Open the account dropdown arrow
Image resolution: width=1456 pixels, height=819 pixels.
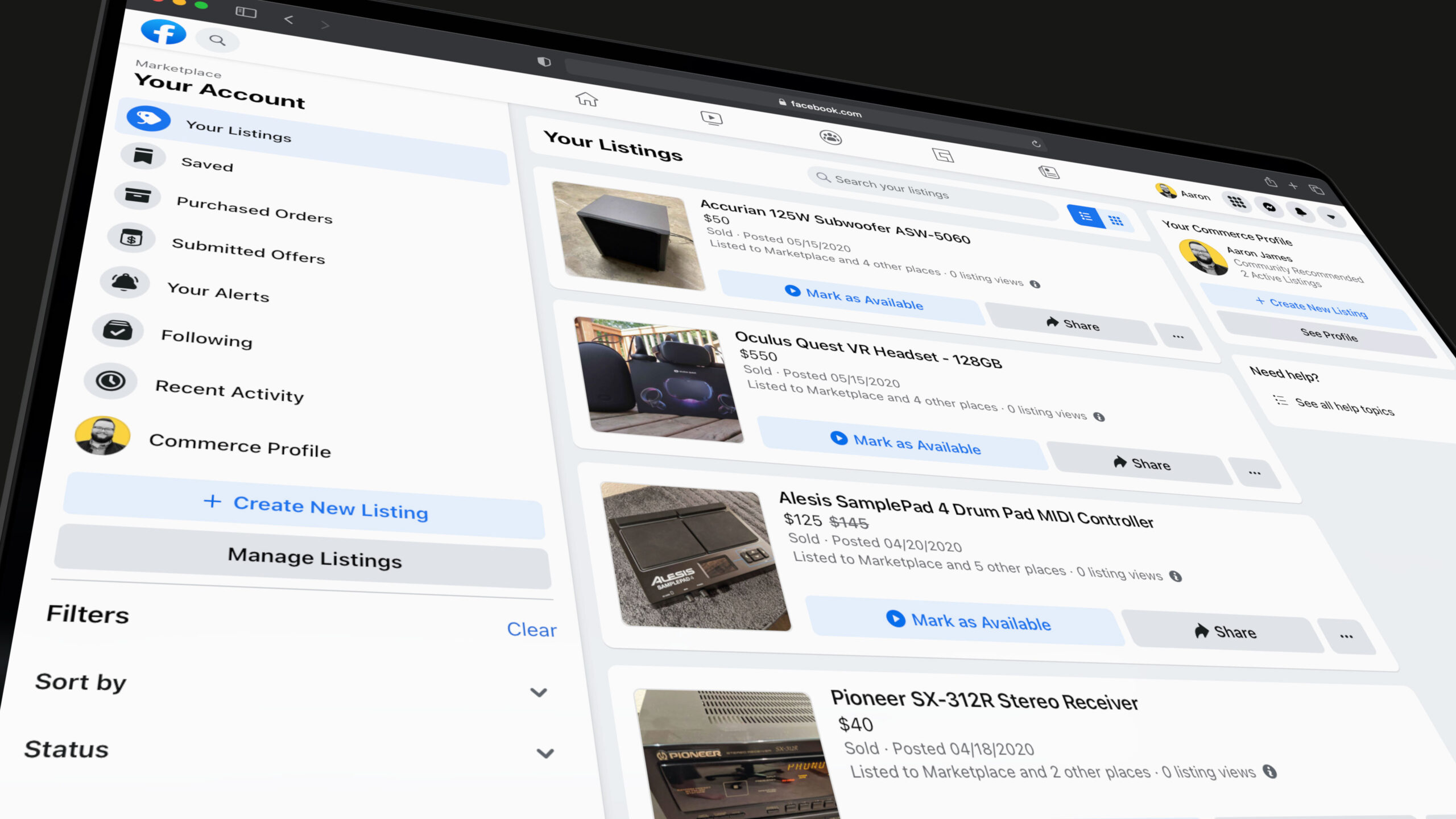[x=1331, y=217]
